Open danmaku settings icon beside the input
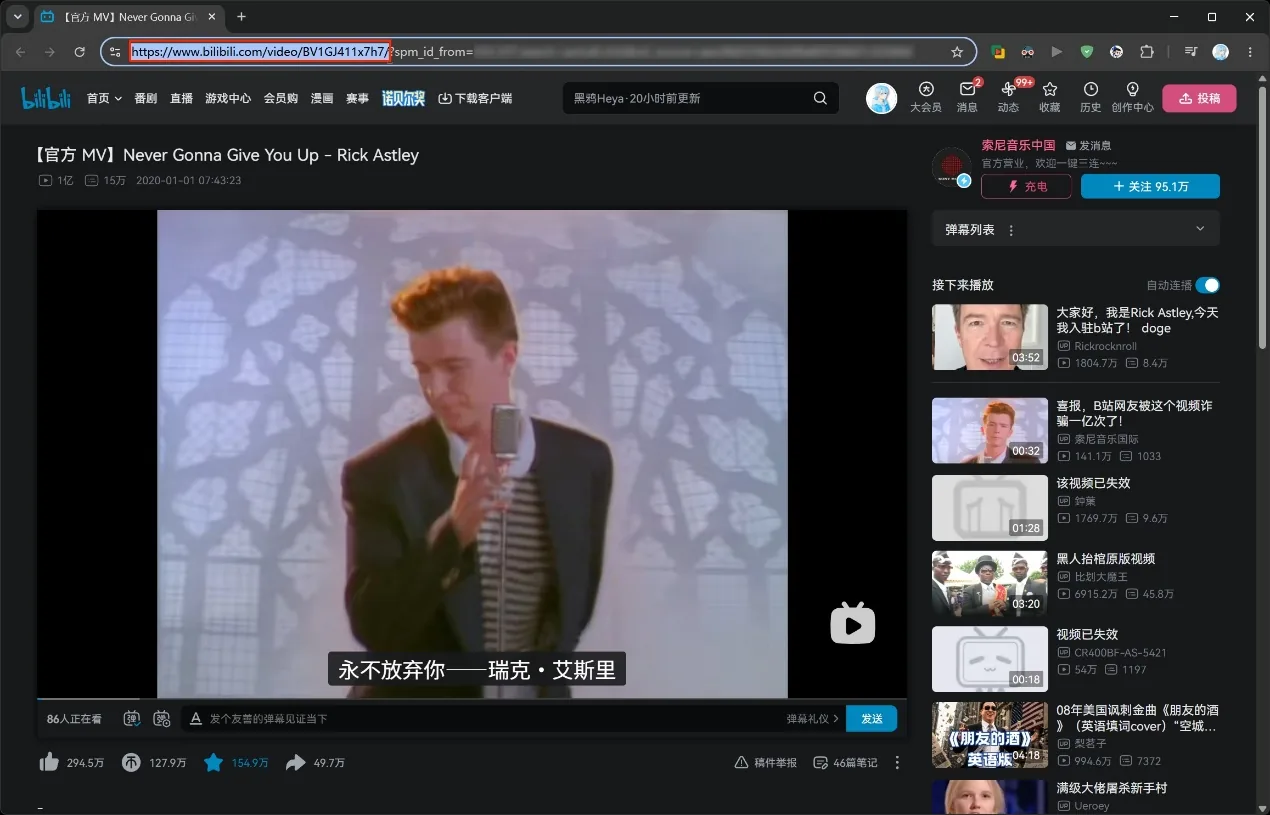The image size is (1270, 815). coord(161,718)
